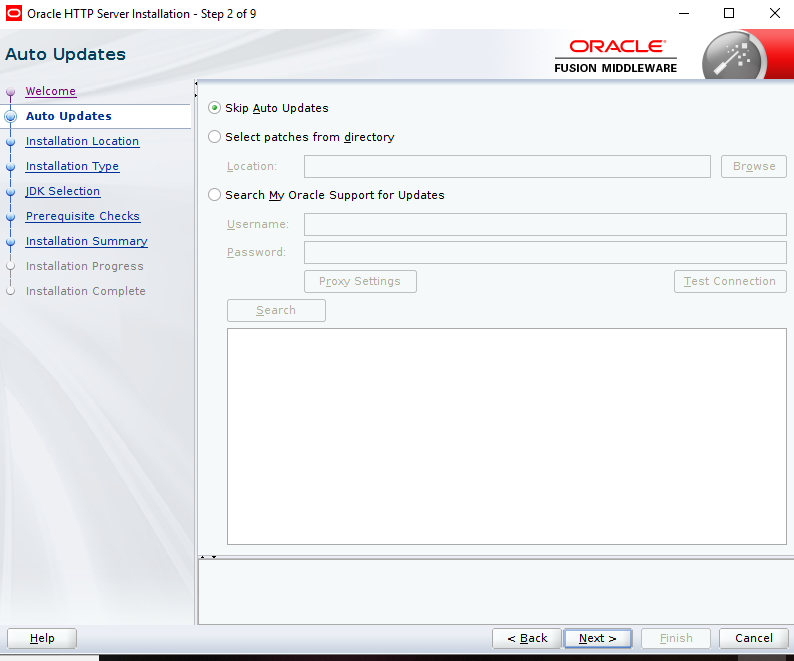Image resolution: width=794 pixels, height=661 pixels.
Task: Cancel the installation
Action: [753, 638]
